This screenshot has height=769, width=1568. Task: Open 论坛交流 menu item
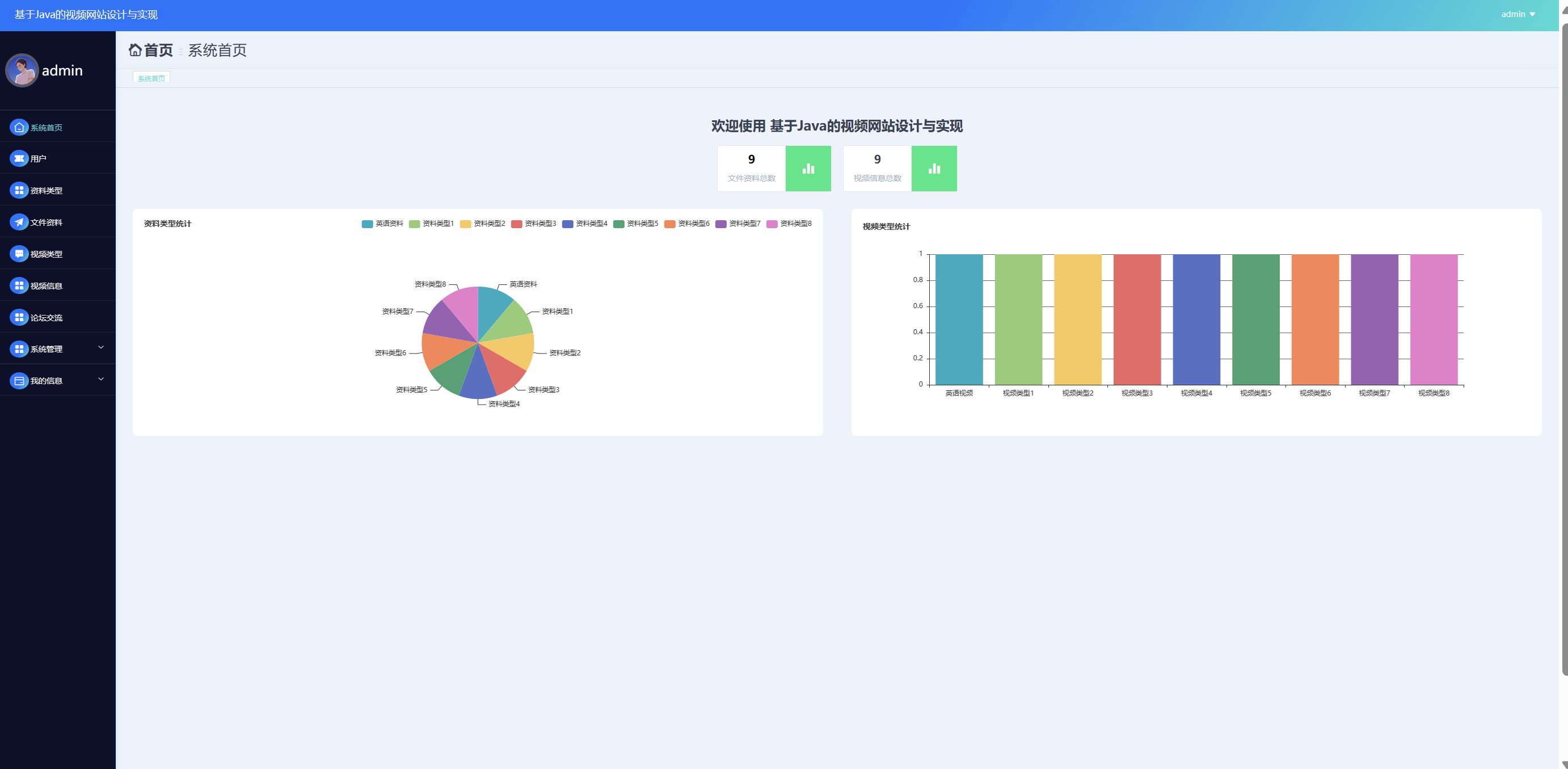click(x=47, y=318)
